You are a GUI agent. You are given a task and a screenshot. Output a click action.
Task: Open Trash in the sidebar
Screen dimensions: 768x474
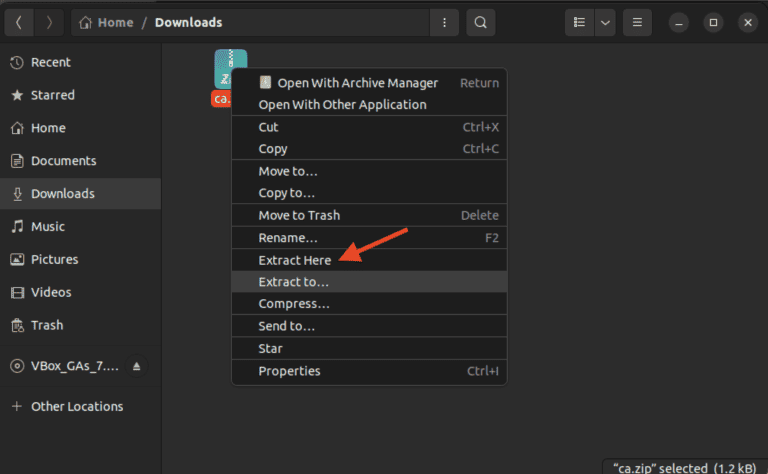[x=46, y=325]
